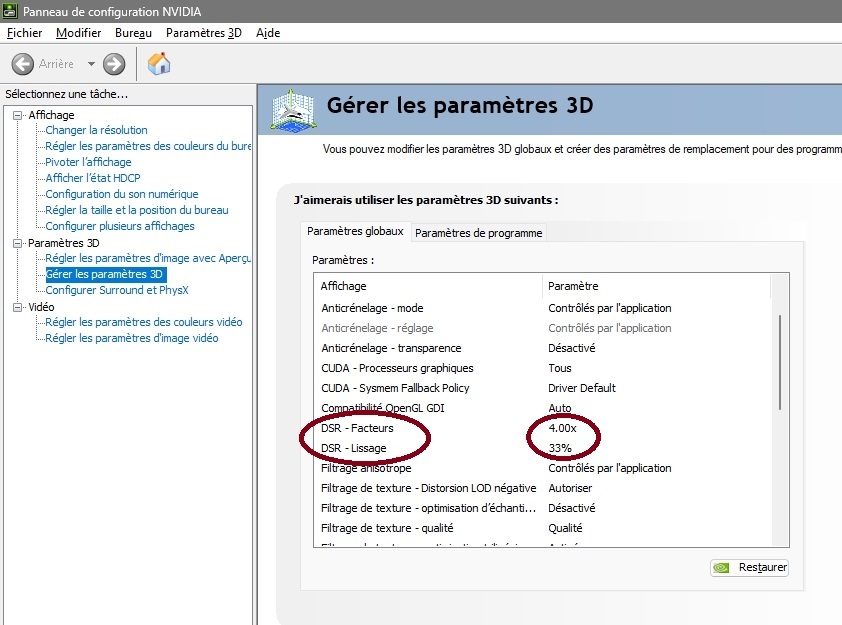The image size is (842, 625).
Task: Open Configurer Surround et PhysX
Action: (x=117, y=290)
